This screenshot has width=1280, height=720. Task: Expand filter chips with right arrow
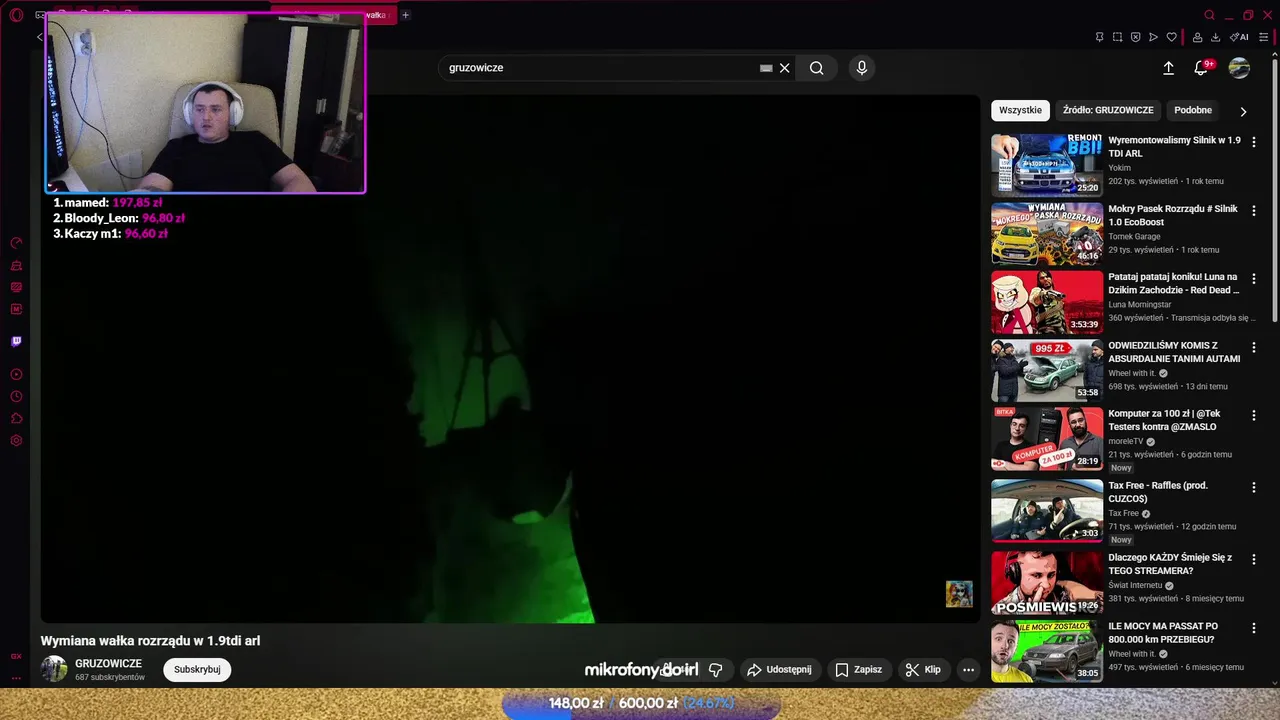click(x=1243, y=111)
